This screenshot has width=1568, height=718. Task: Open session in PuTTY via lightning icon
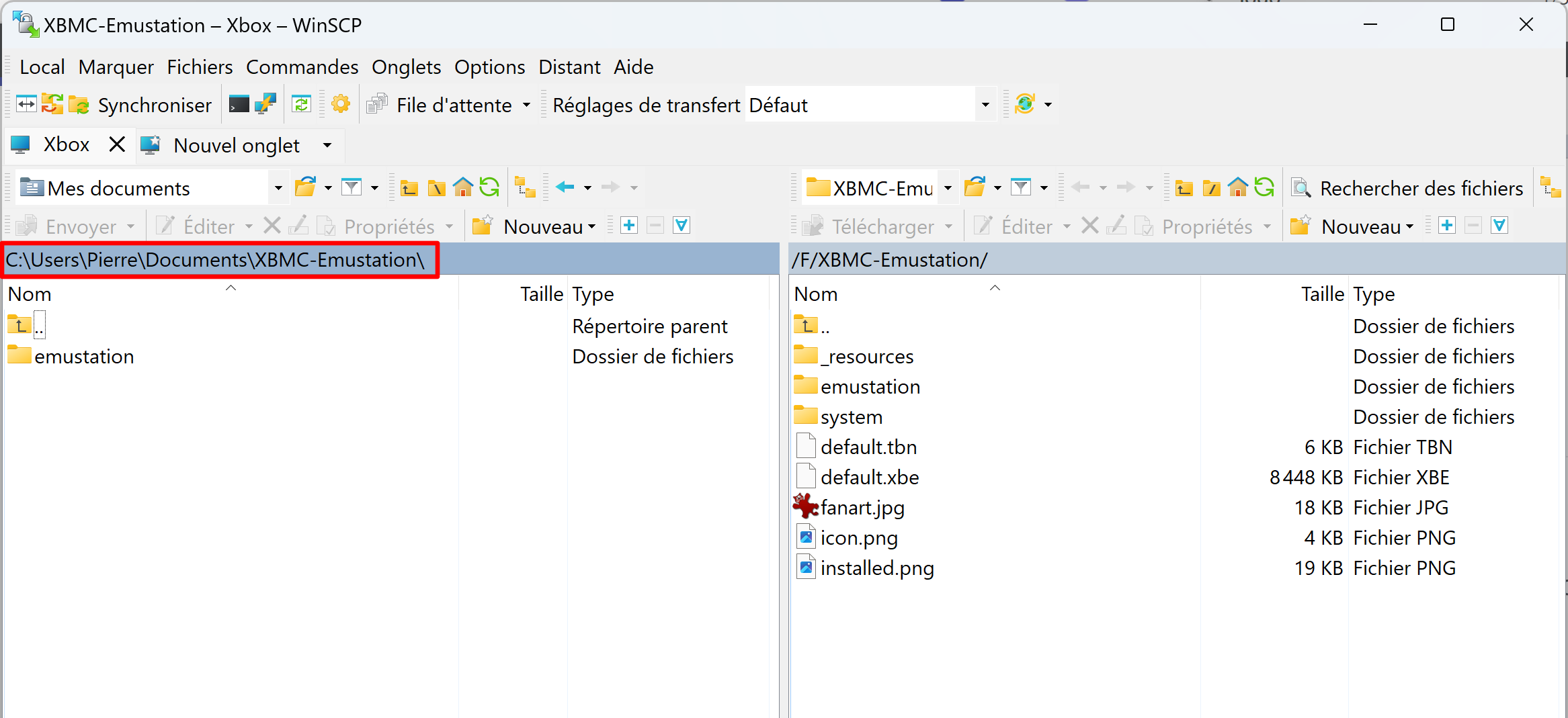point(265,104)
